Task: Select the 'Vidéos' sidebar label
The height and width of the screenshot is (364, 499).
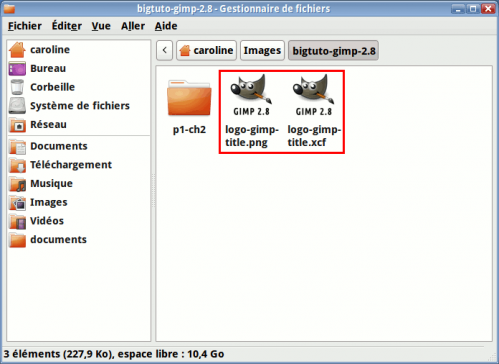Action: click(x=47, y=221)
